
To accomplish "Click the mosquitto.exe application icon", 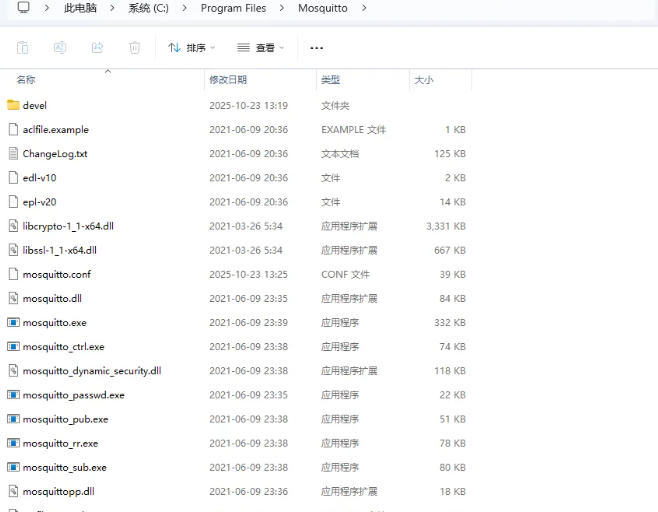I will click(x=13, y=323).
